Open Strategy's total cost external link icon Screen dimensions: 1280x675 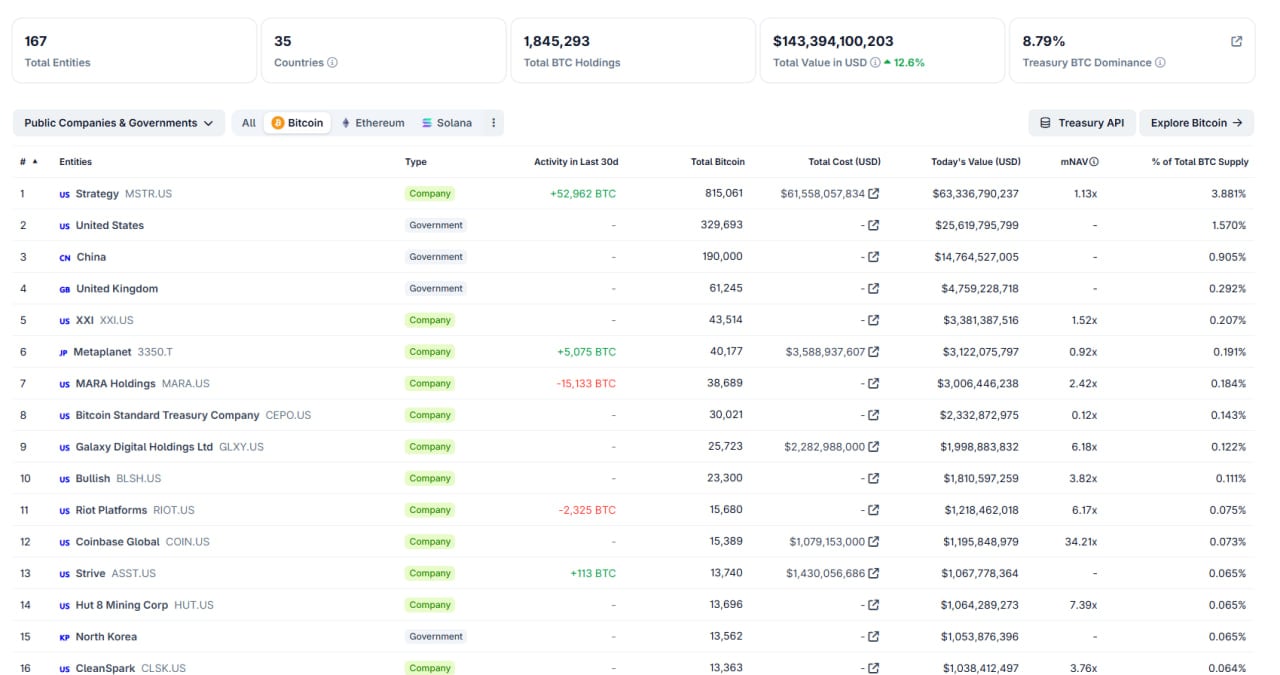873,194
